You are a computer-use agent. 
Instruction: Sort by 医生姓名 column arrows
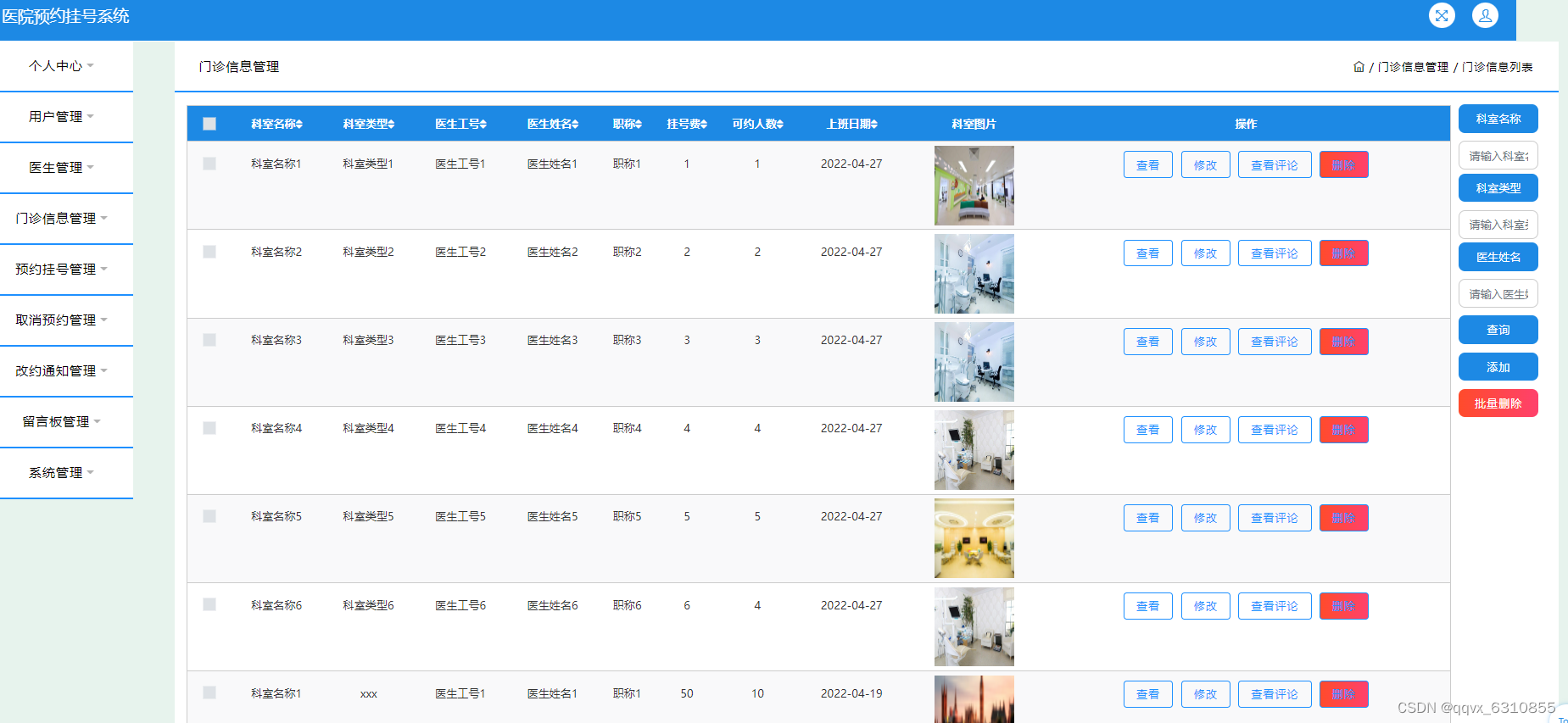(575, 124)
